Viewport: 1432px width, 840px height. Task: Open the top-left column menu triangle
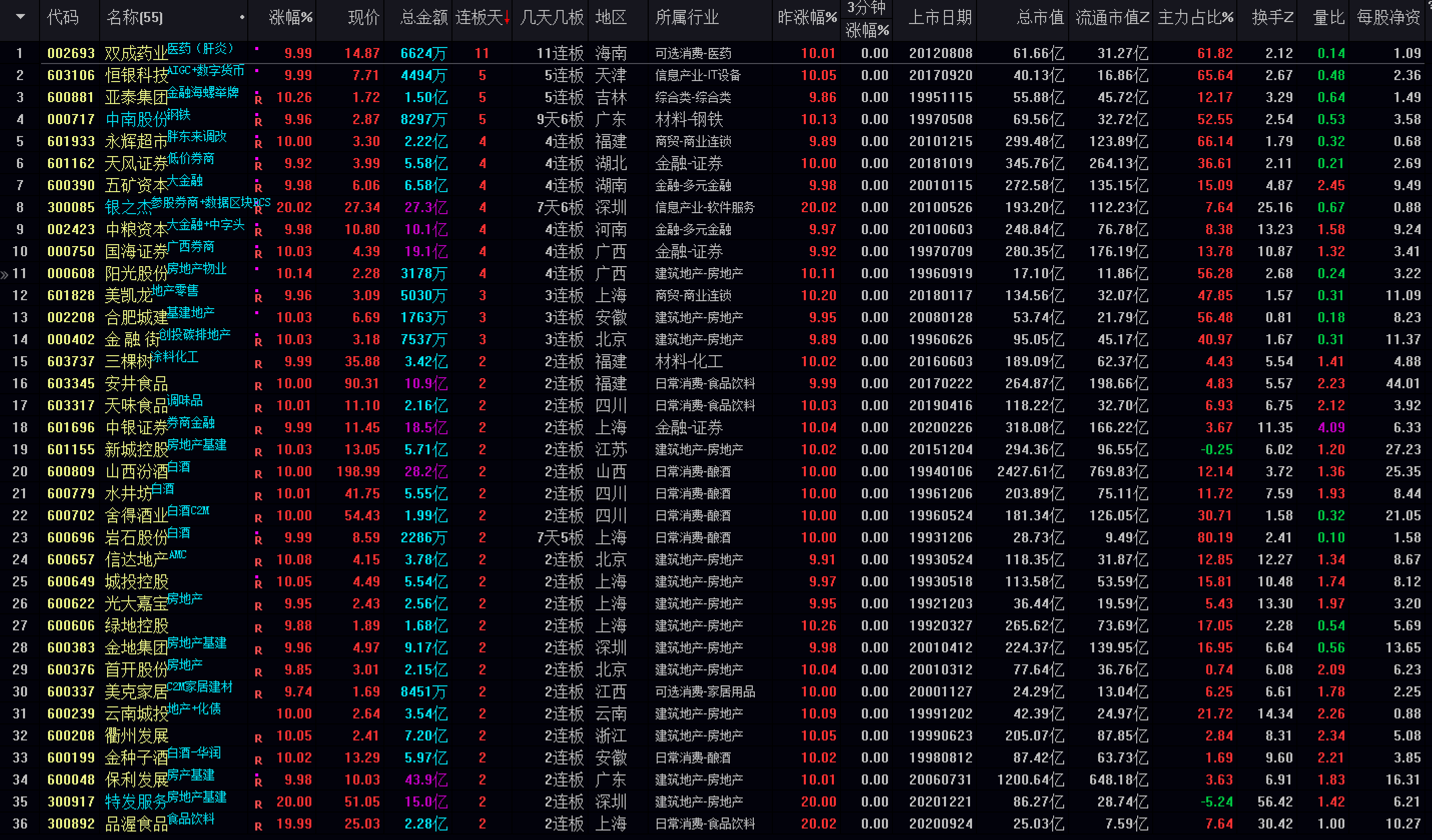[21, 17]
